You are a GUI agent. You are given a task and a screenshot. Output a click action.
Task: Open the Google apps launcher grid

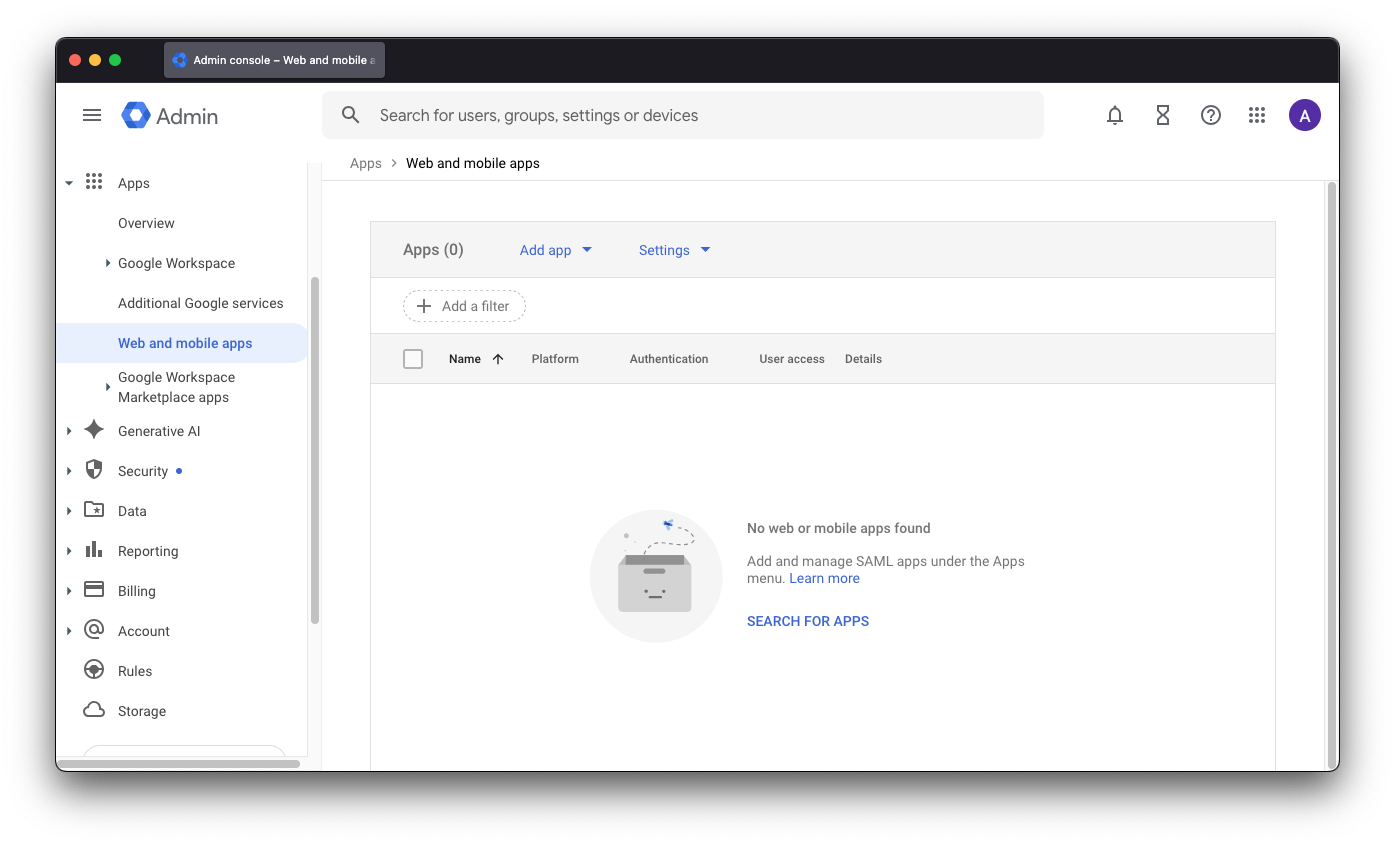click(x=1257, y=115)
